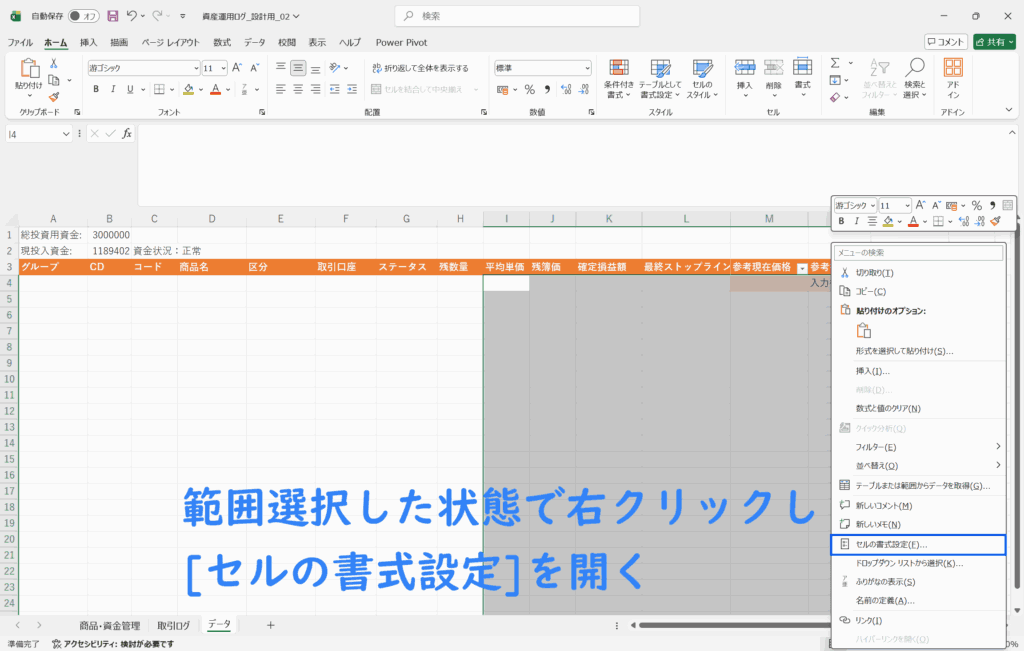Image resolution: width=1024 pixels, height=651 pixels.
Task: Expand the ribbon font size dropdown
Action: coord(222,68)
